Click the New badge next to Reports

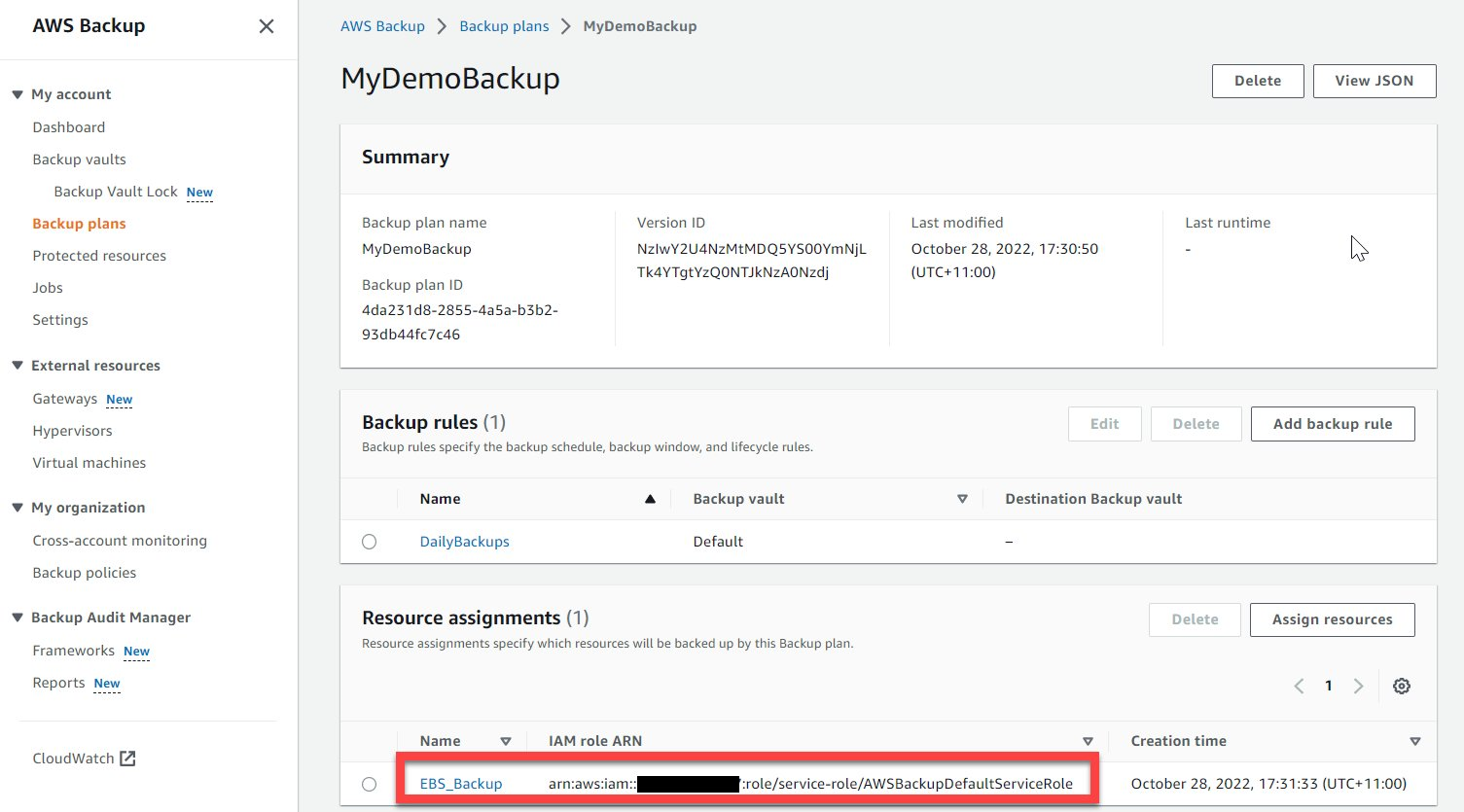[107, 684]
